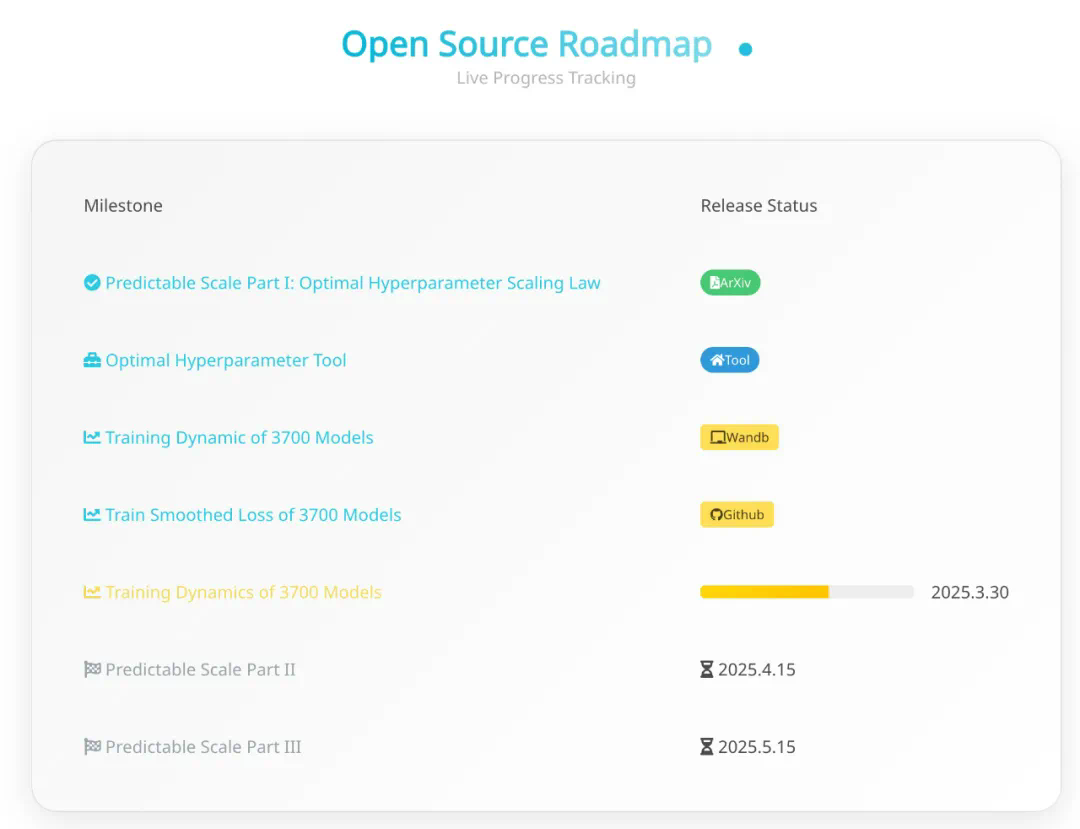The image size is (1080, 829).
Task: Click the hourglass icon next to 2025.4.15
Action: coord(707,669)
